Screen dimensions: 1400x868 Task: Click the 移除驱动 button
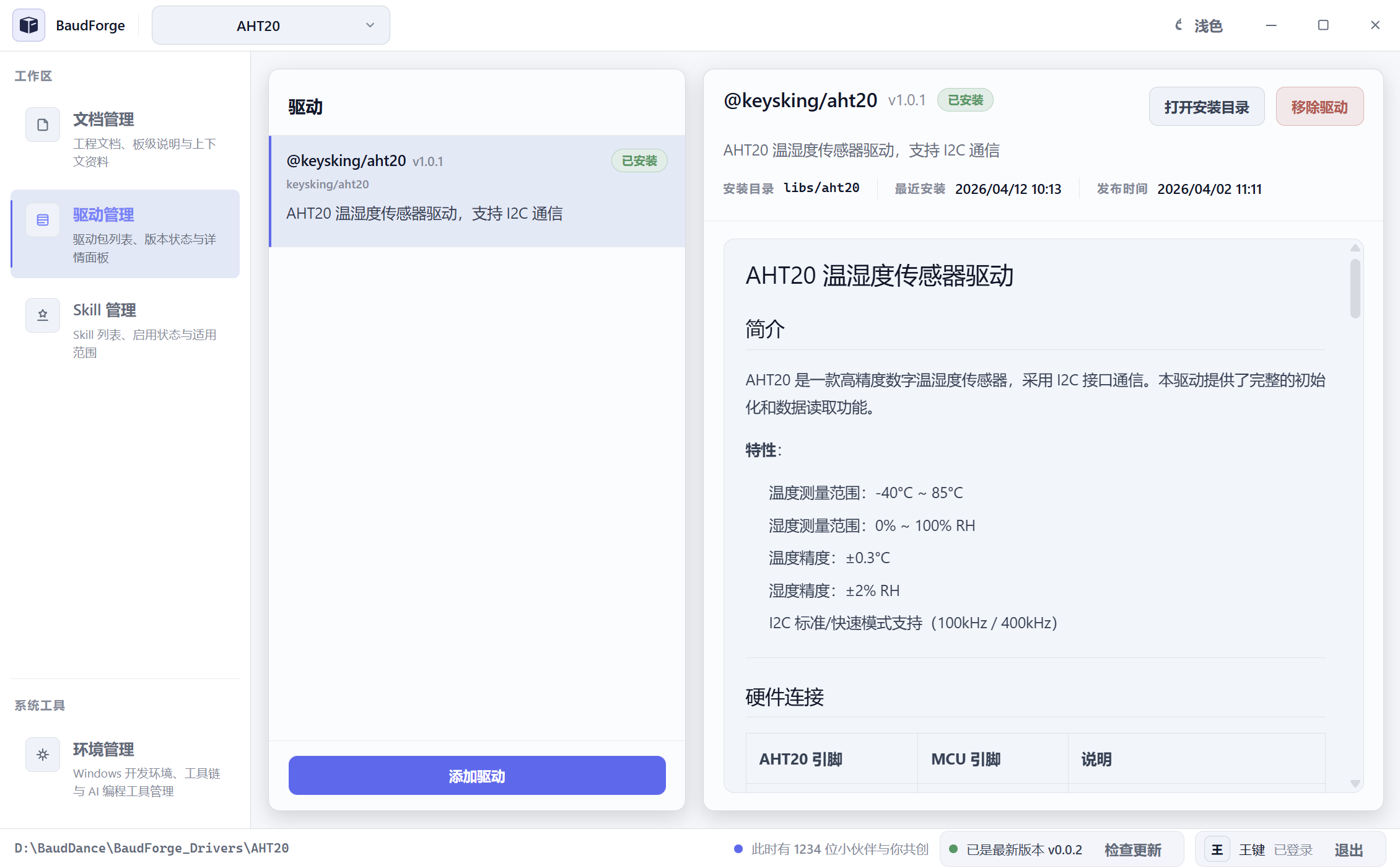(x=1319, y=107)
